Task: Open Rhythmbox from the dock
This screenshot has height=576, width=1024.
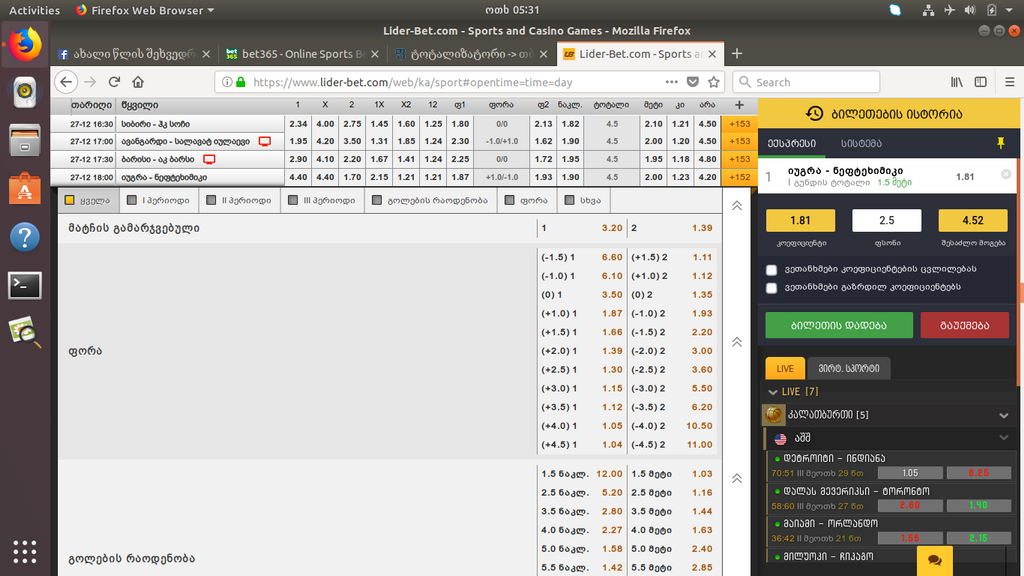Action: coord(25,91)
